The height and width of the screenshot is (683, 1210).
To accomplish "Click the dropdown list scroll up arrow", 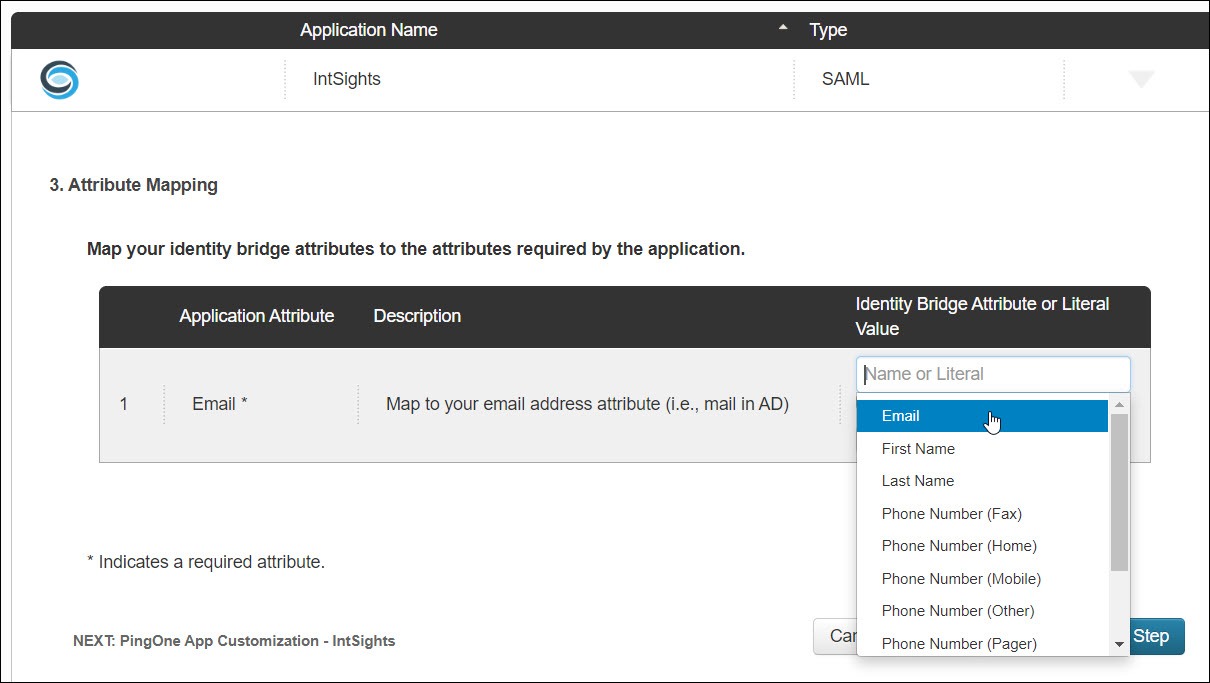I will (1119, 406).
